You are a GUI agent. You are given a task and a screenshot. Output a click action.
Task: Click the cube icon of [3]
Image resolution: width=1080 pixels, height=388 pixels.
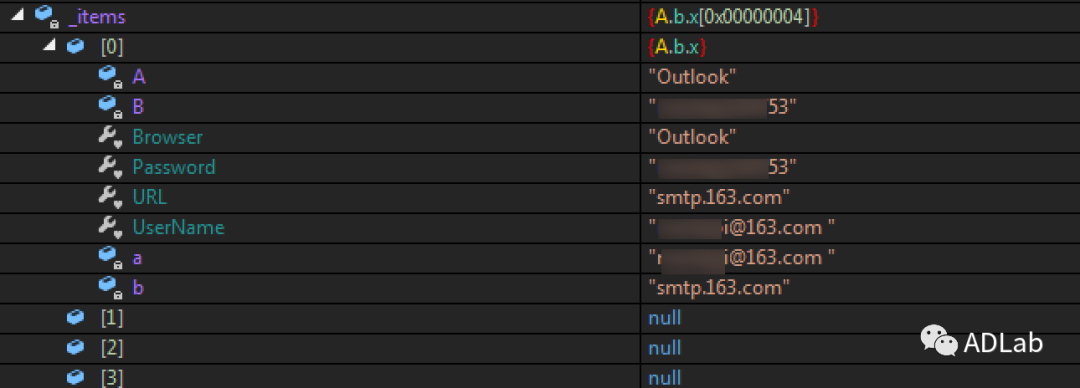[x=76, y=377]
